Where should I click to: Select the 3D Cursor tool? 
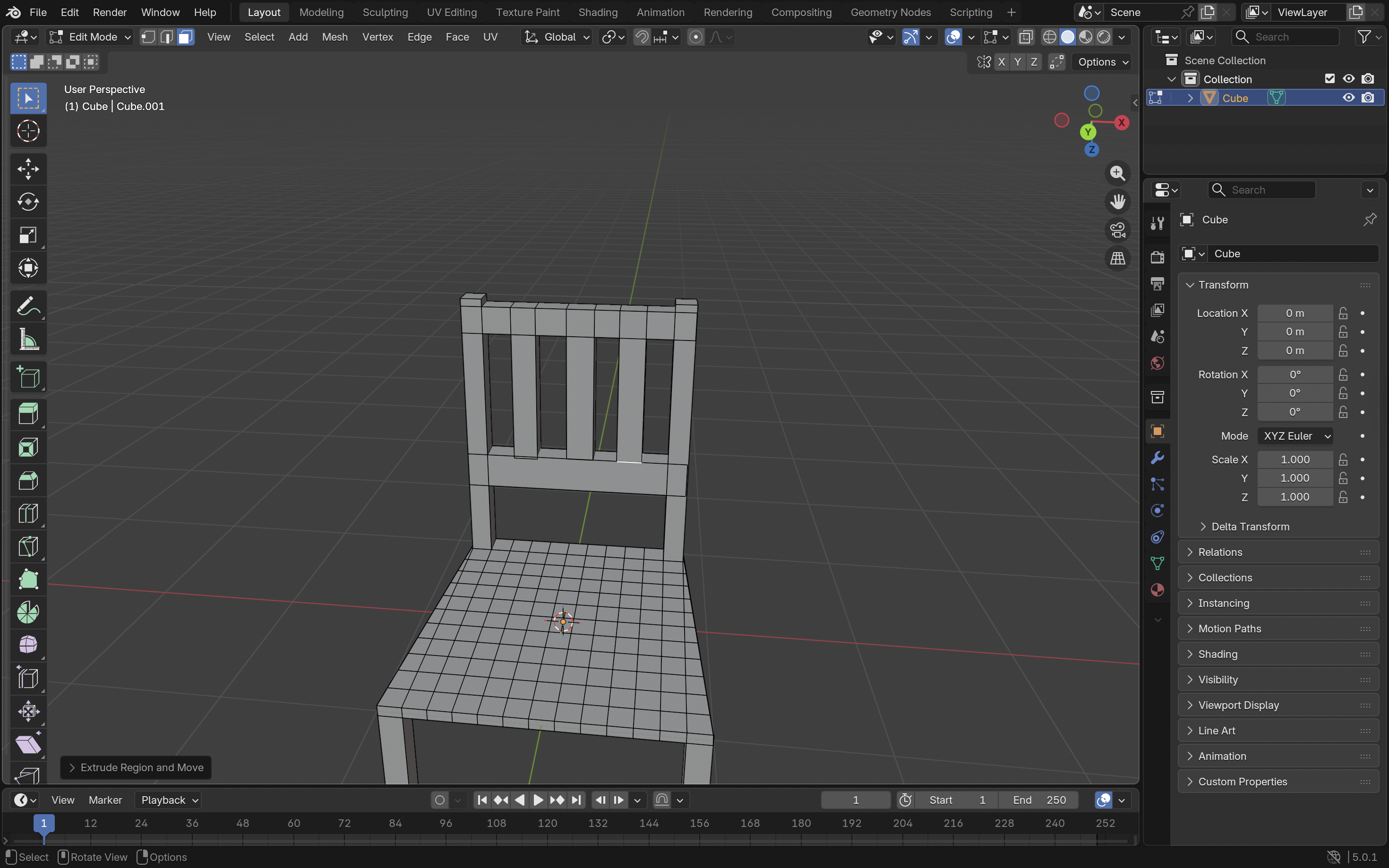tap(27, 131)
